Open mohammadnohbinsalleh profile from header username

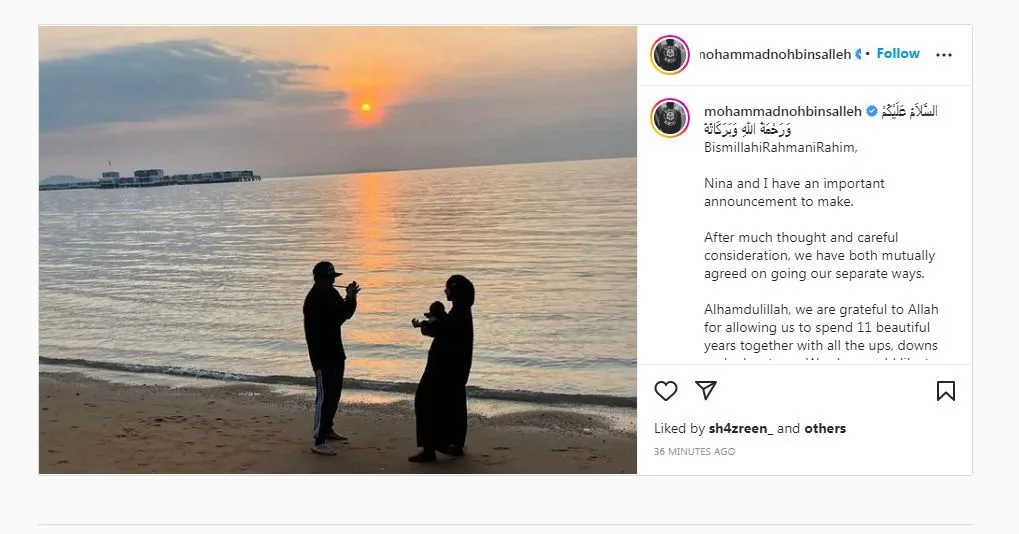(774, 54)
